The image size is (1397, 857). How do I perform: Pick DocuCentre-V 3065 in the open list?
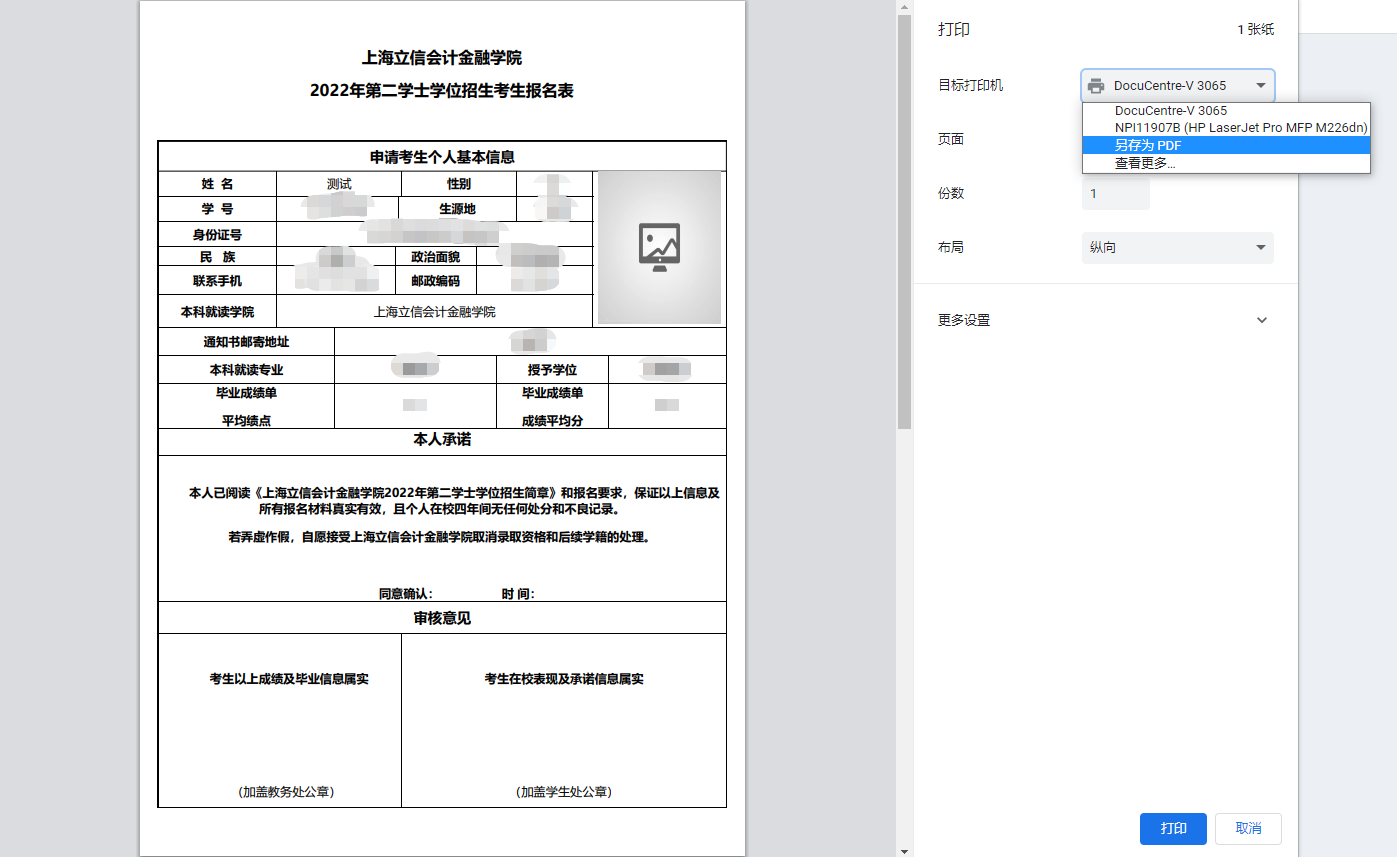1170,111
